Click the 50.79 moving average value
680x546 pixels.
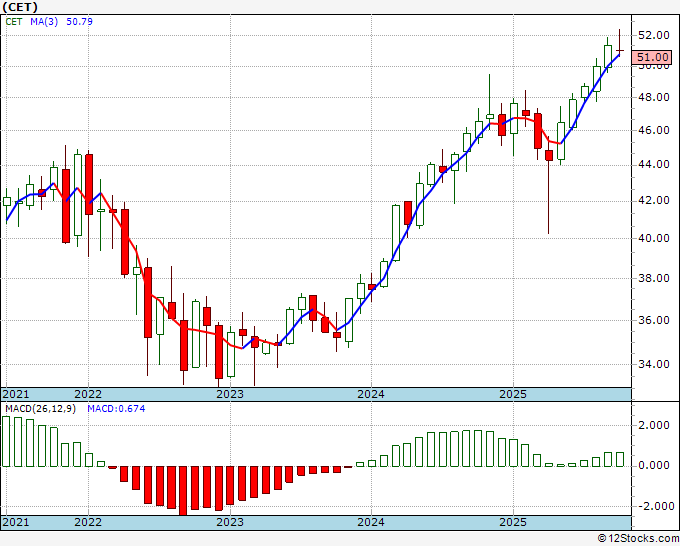pyautogui.click(x=79, y=22)
